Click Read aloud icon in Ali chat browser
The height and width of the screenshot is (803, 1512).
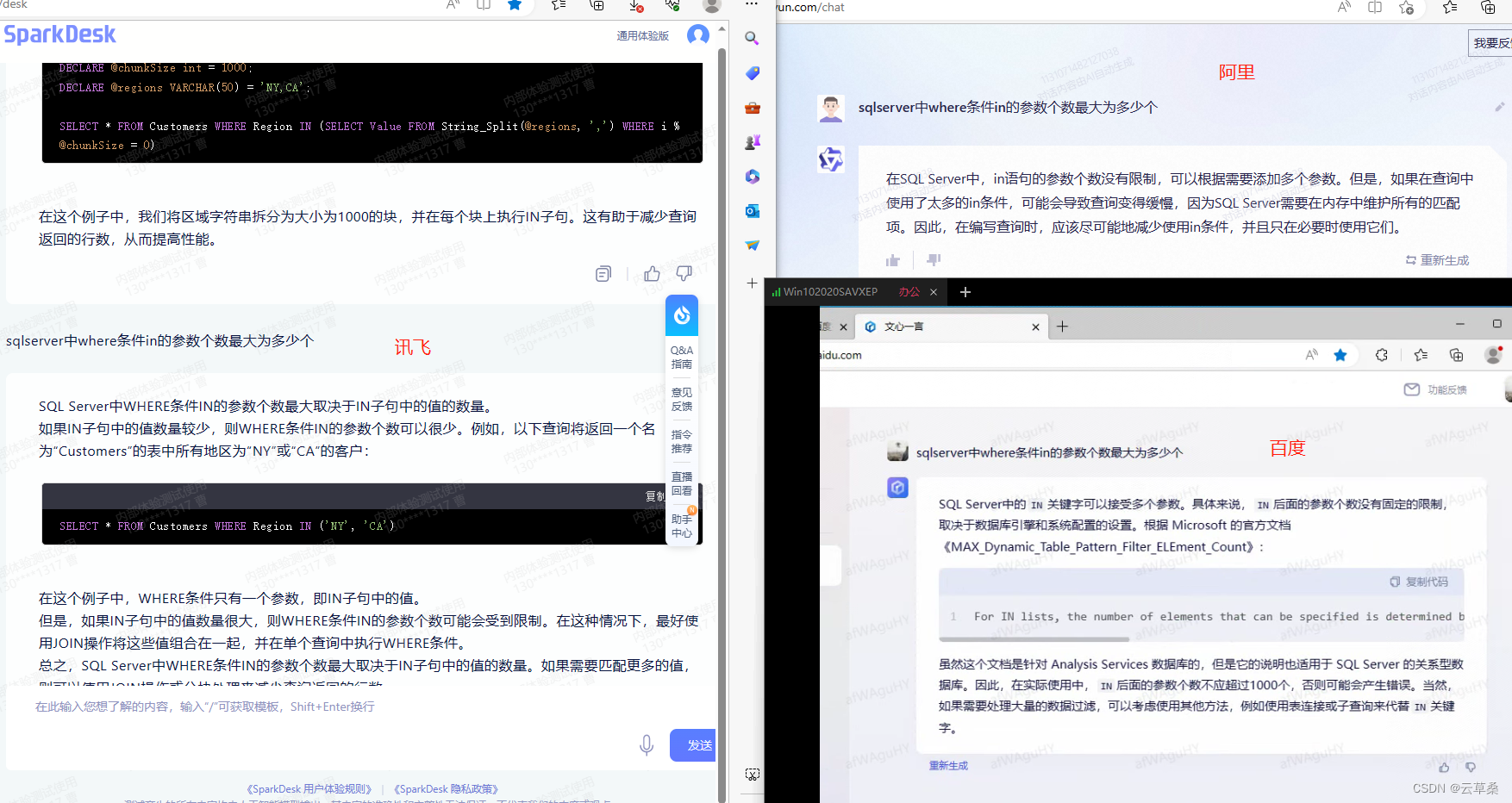click(x=1344, y=7)
